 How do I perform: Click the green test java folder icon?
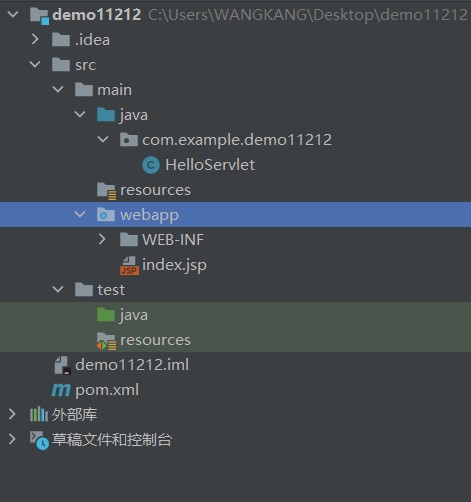106,315
